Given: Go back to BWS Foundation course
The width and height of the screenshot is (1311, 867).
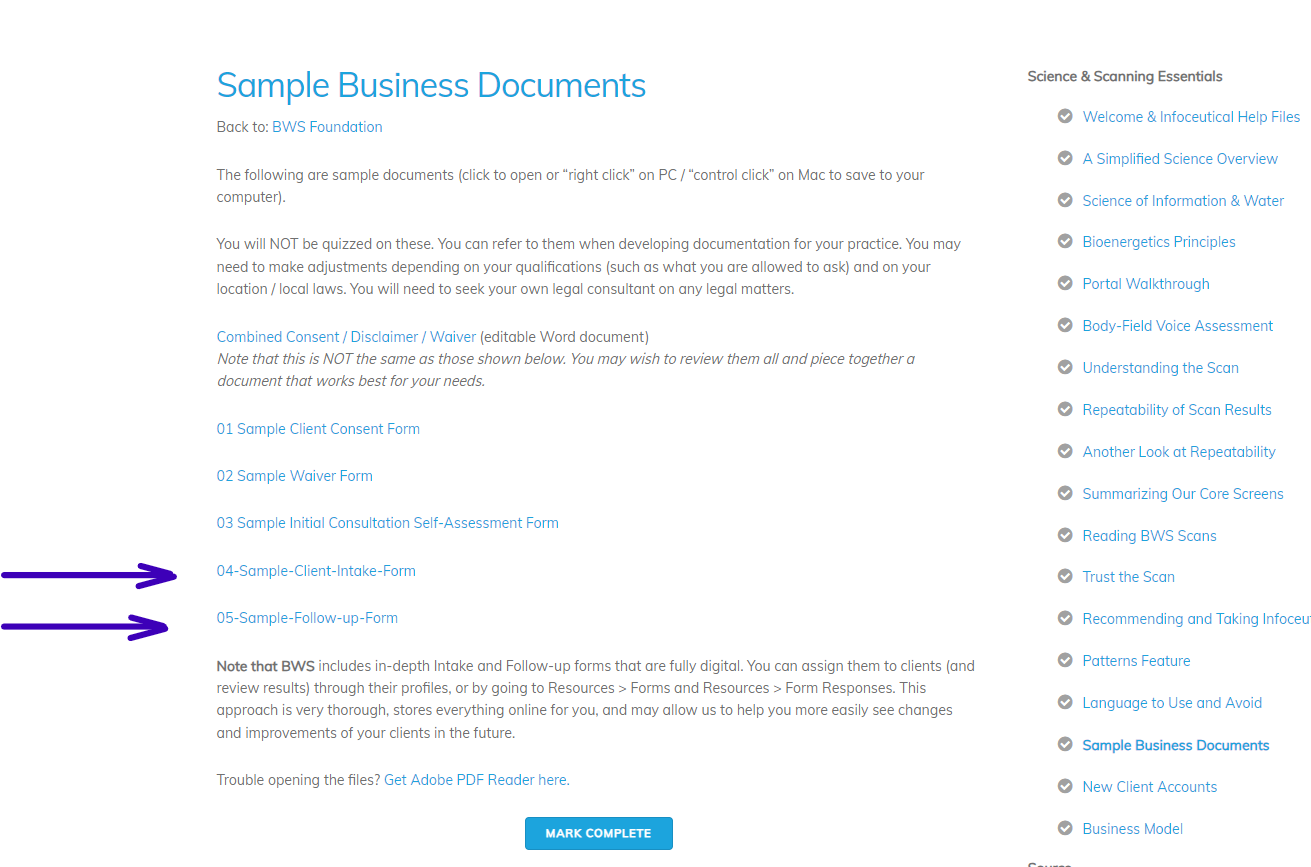Looking at the screenshot, I should [327, 127].
